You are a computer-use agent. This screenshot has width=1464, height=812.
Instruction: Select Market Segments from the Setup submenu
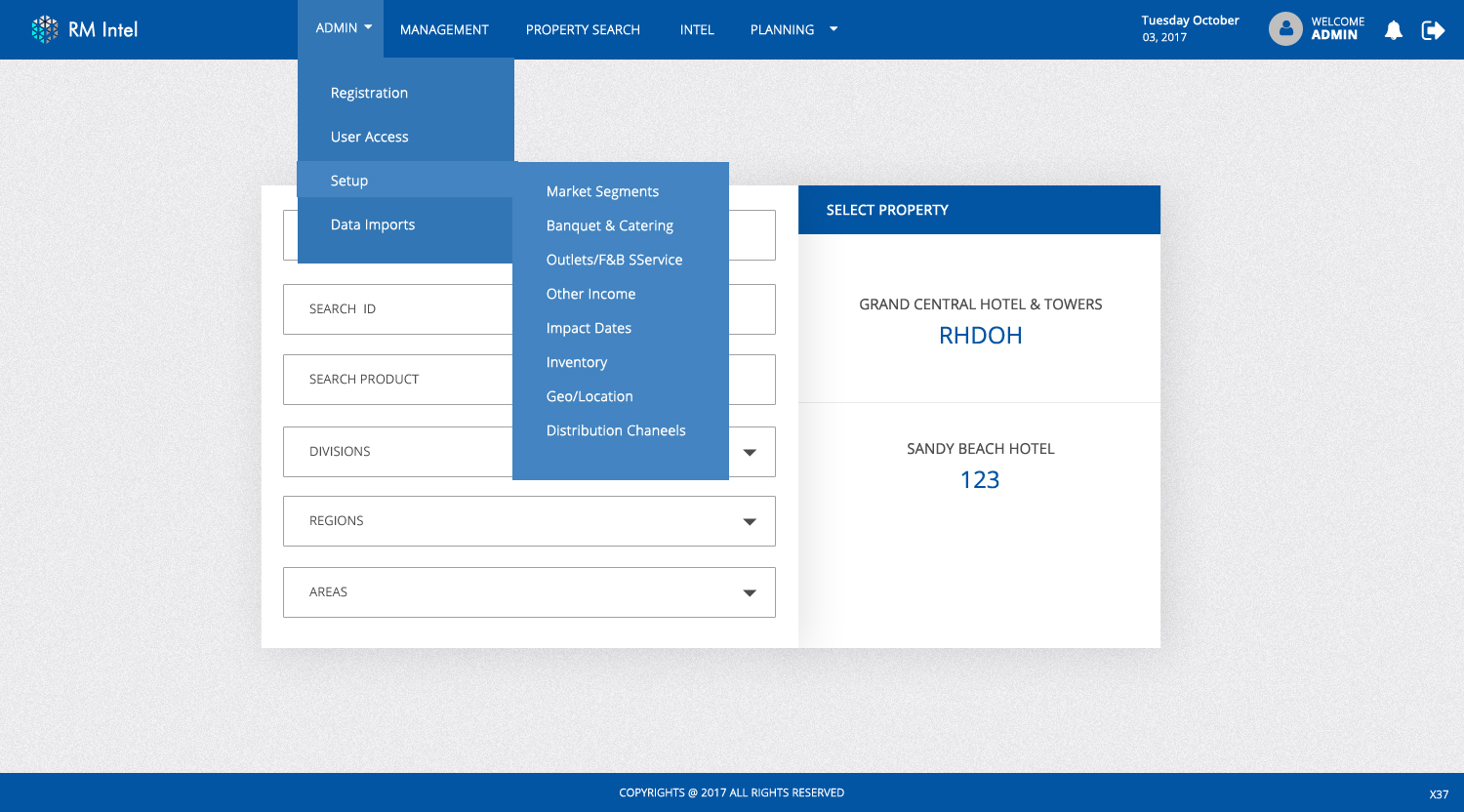click(602, 191)
